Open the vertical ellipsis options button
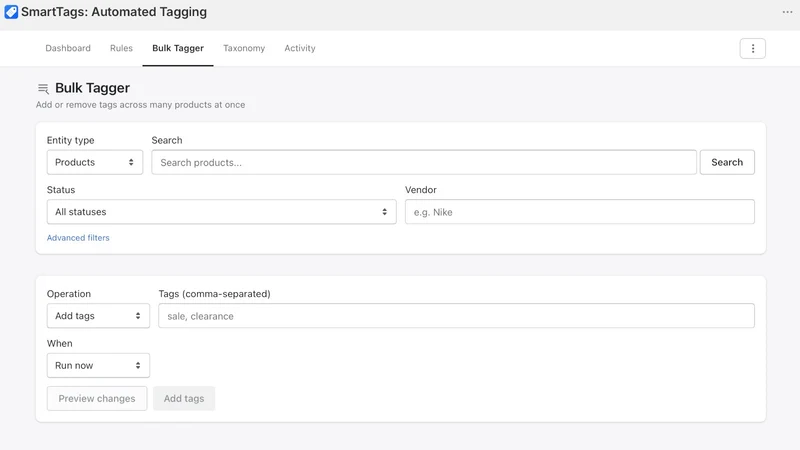The height and width of the screenshot is (450, 800). point(753,48)
